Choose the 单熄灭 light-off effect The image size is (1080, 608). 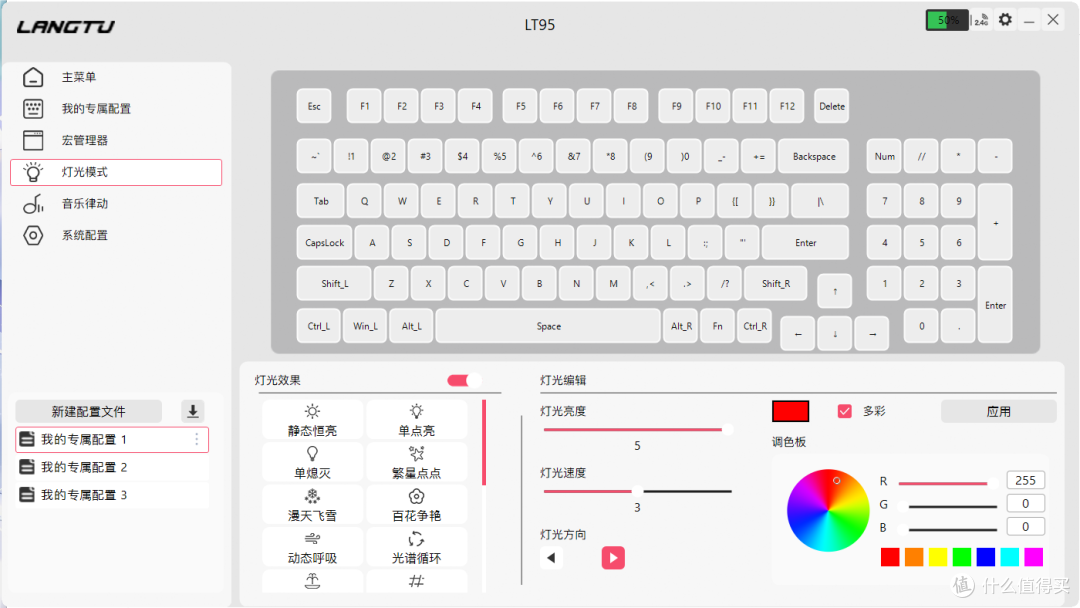click(312, 463)
